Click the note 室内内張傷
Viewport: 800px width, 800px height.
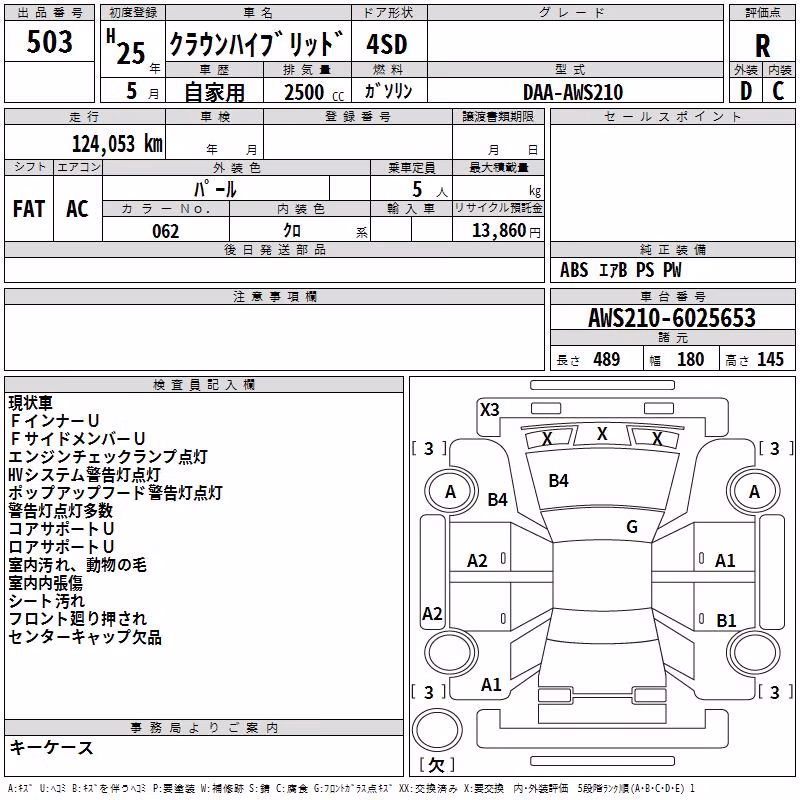(x=45, y=583)
